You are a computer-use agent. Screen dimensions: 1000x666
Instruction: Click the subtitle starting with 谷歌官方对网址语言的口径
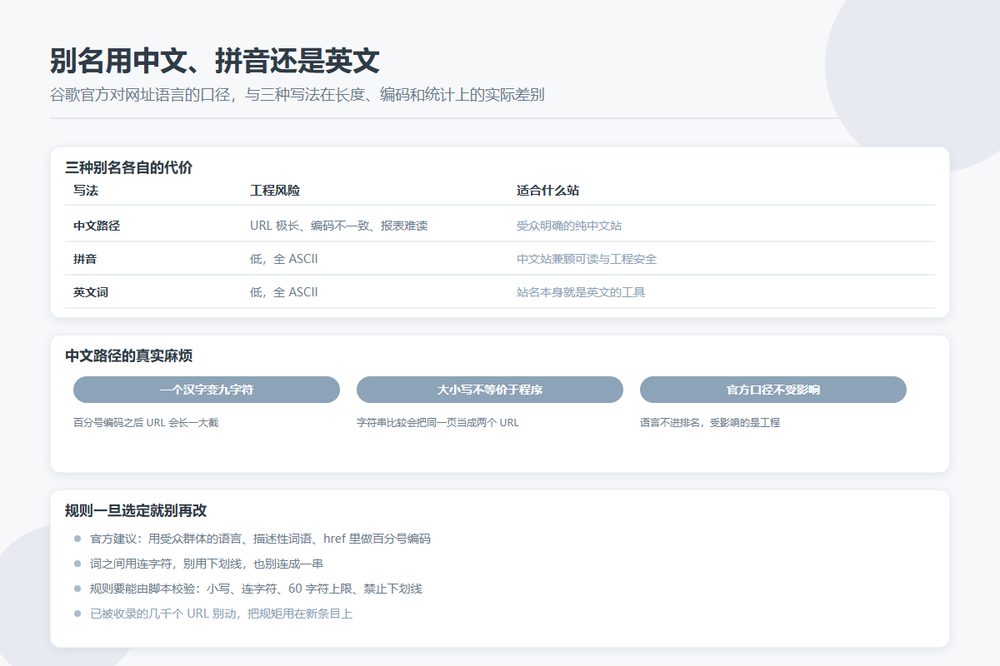click(x=297, y=95)
